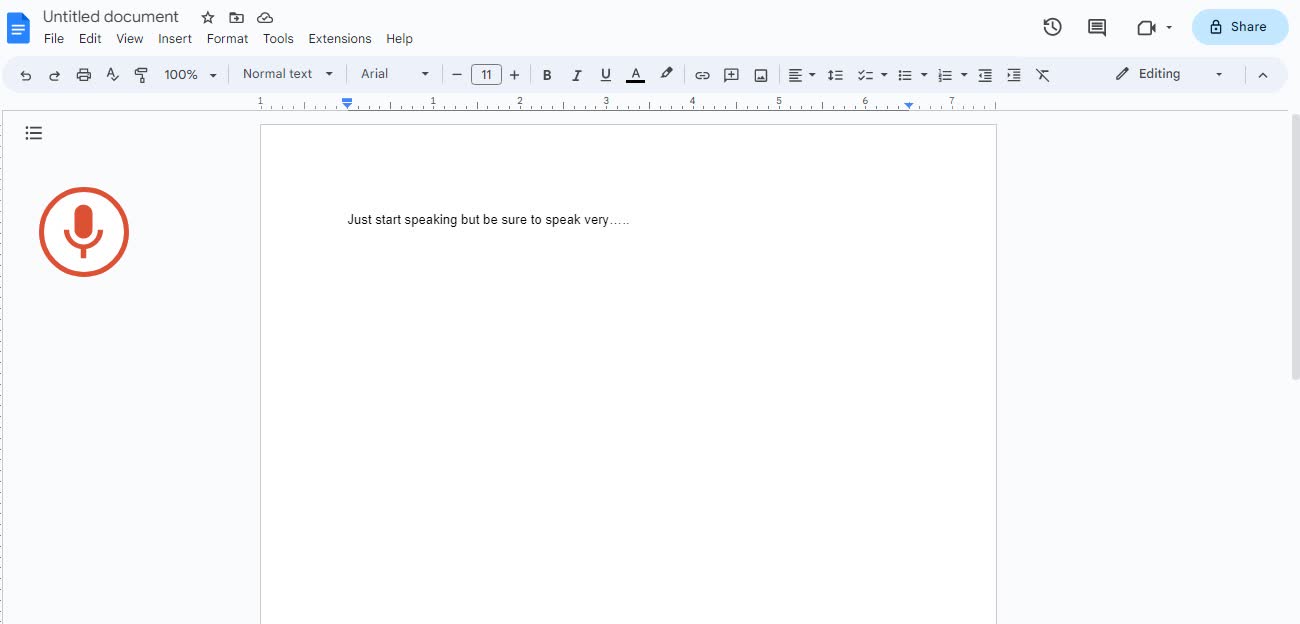Toggle italic formatting
The height and width of the screenshot is (624, 1300).
coord(577,74)
